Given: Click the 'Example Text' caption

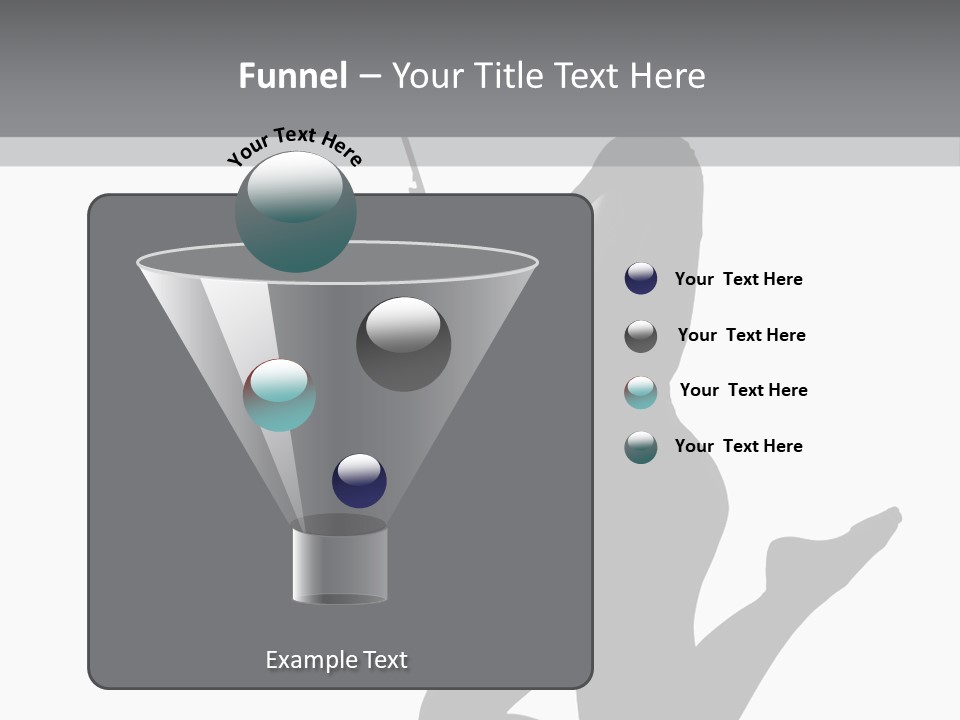Looking at the screenshot, I should pos(337,660).
